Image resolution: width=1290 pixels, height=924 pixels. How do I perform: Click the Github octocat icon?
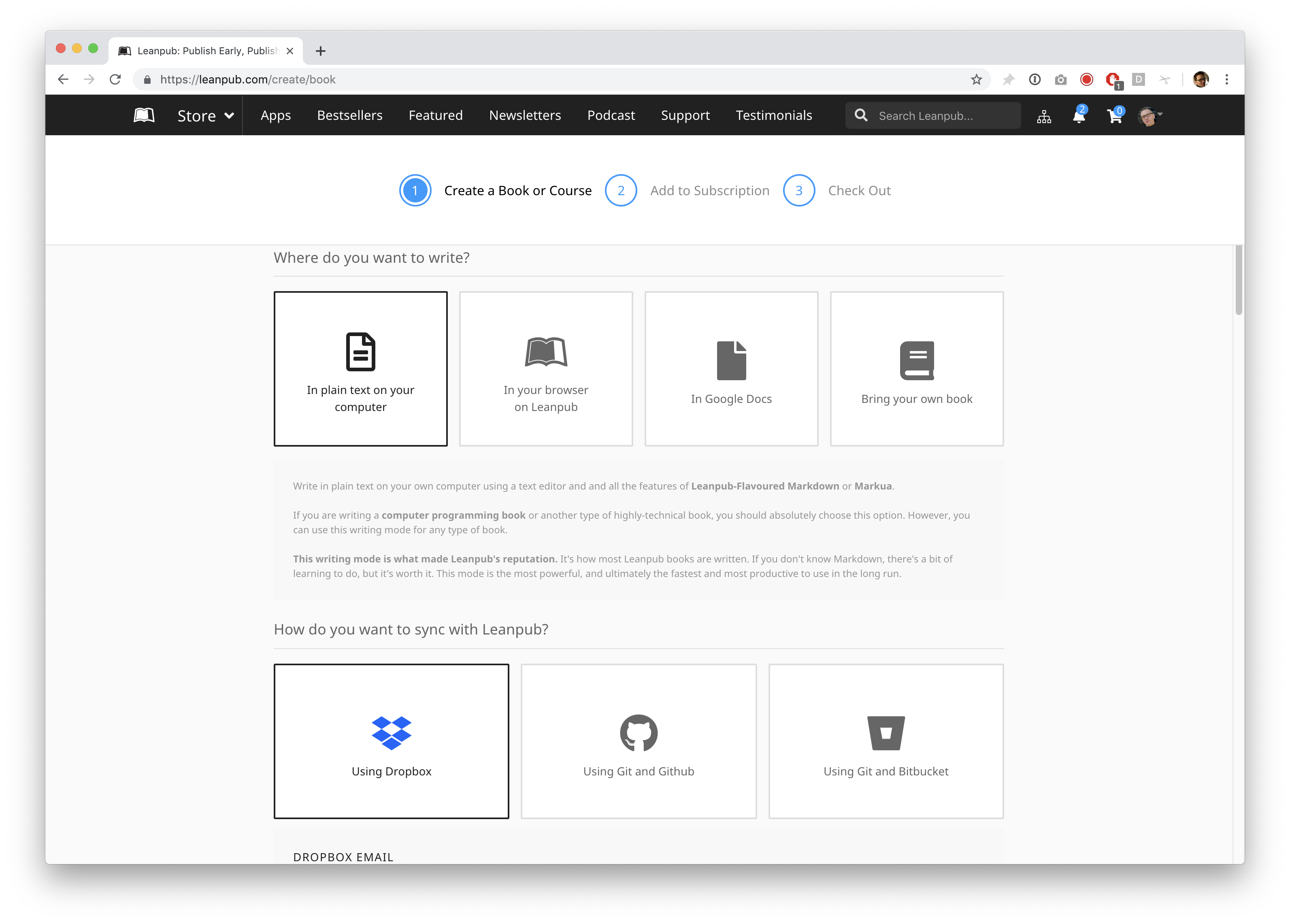[x=638, y=733]
